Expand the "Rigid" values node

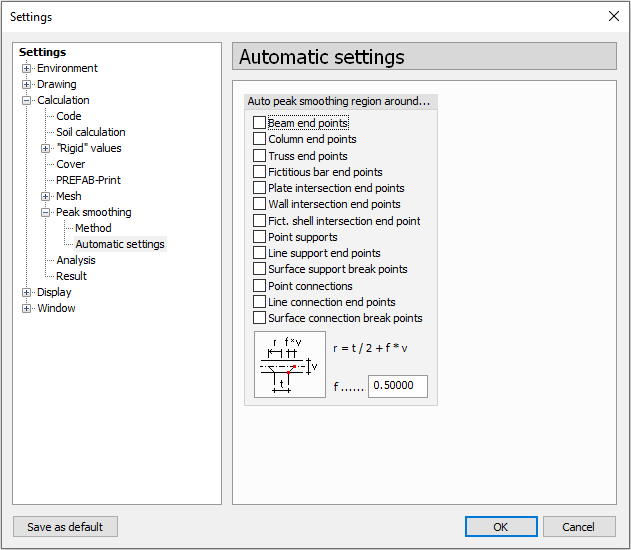click(x=46, y=148)
